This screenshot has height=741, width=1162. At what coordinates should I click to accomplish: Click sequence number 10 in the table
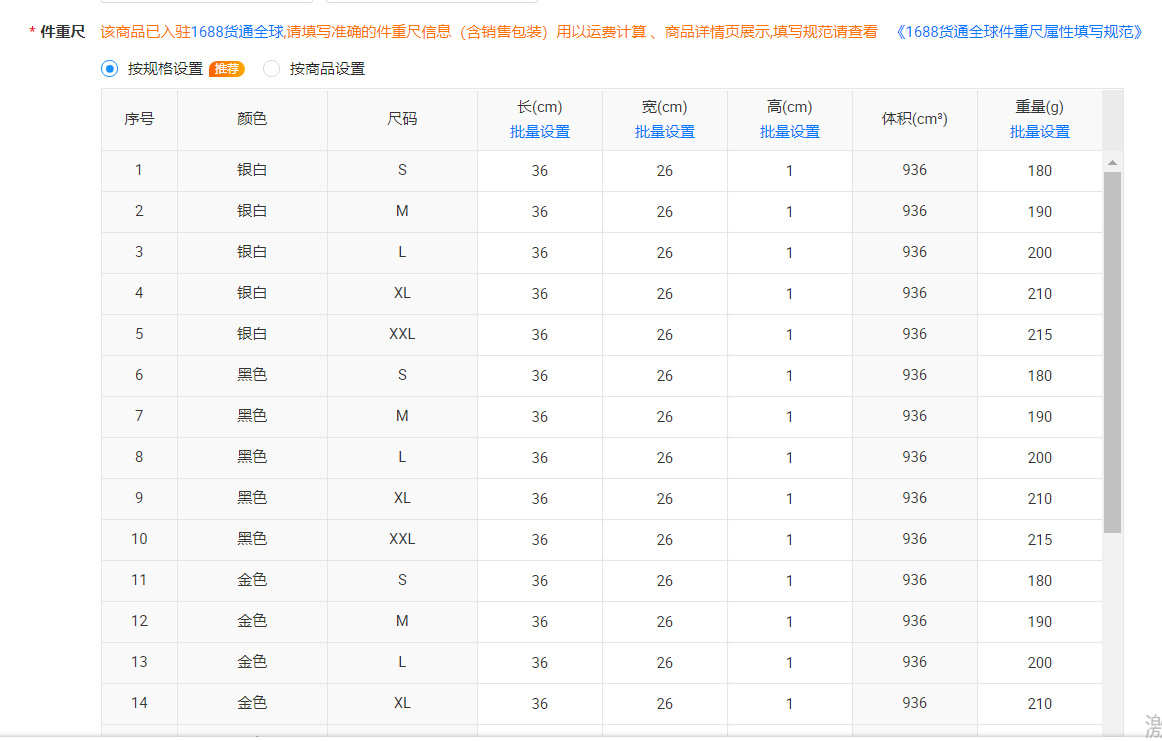click(x=139, y=539)
